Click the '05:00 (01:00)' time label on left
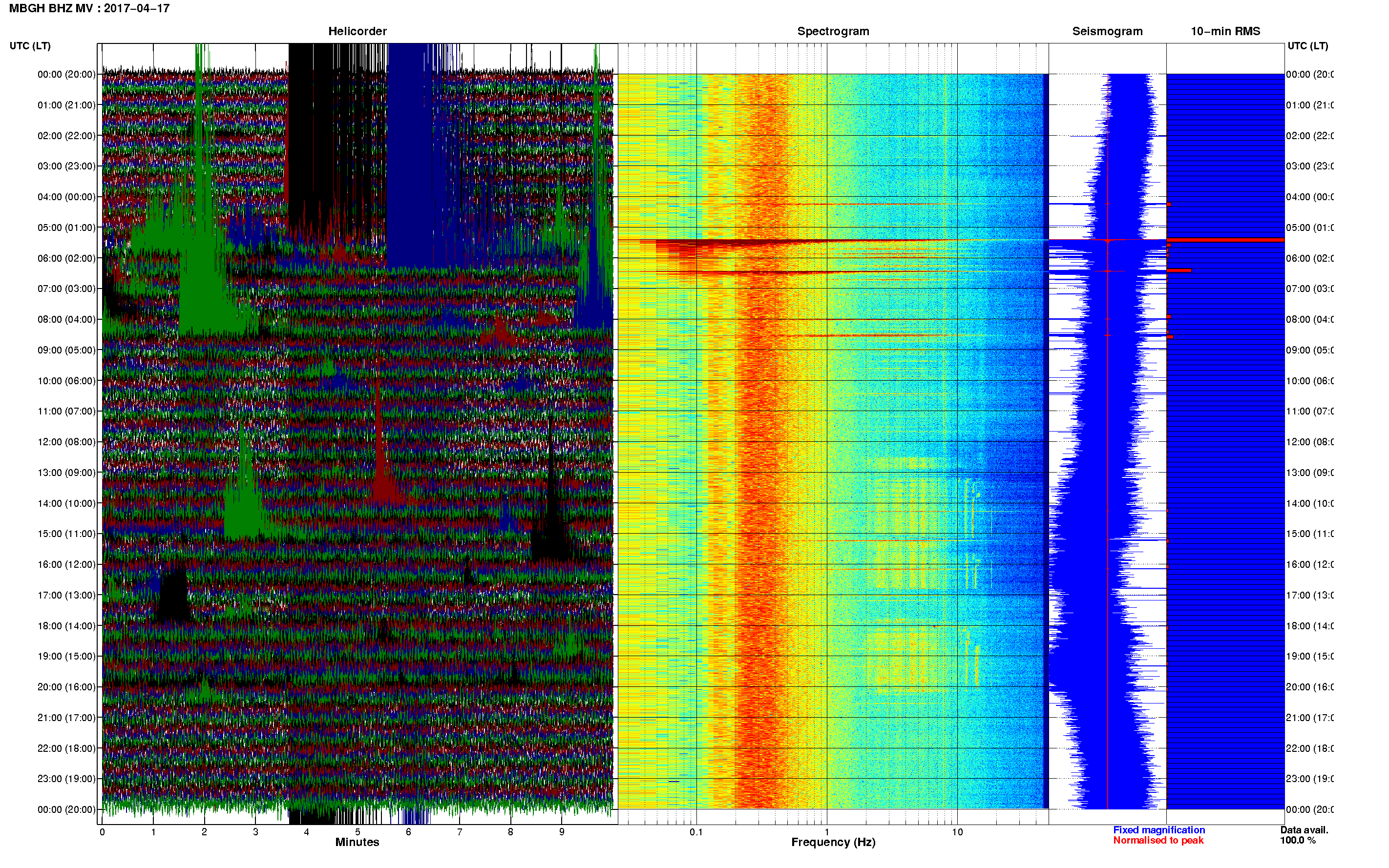Viewport: 1389px width, 868px height. [x=66, y=227]
